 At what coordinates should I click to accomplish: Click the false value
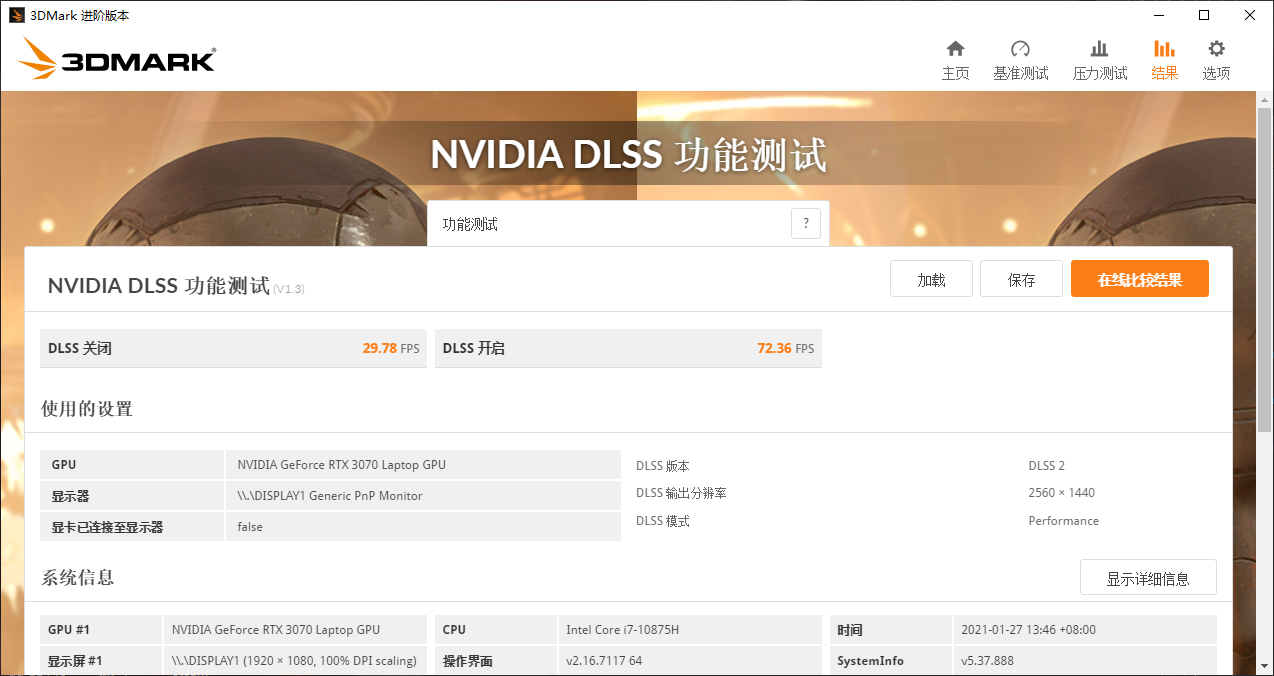click(250, 527)
